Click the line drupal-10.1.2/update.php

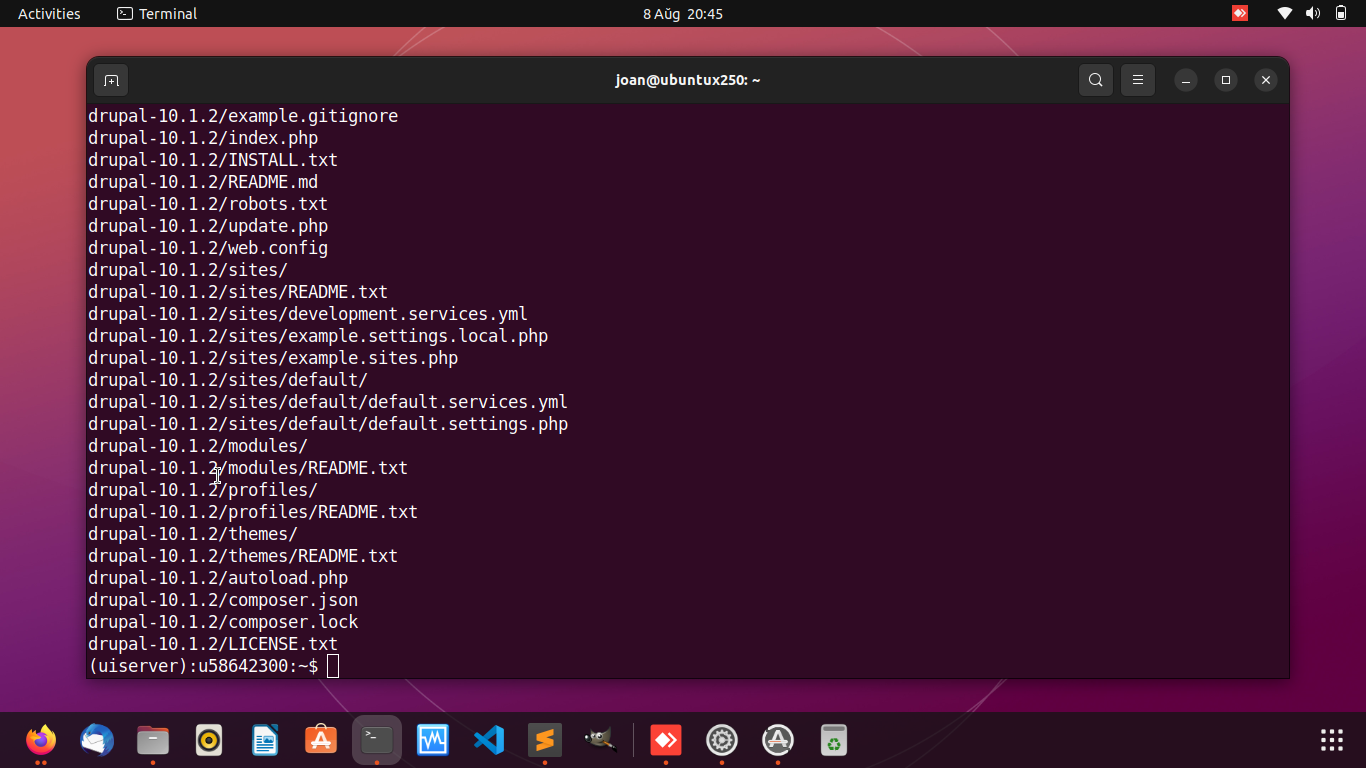click(x=208, y=226)
